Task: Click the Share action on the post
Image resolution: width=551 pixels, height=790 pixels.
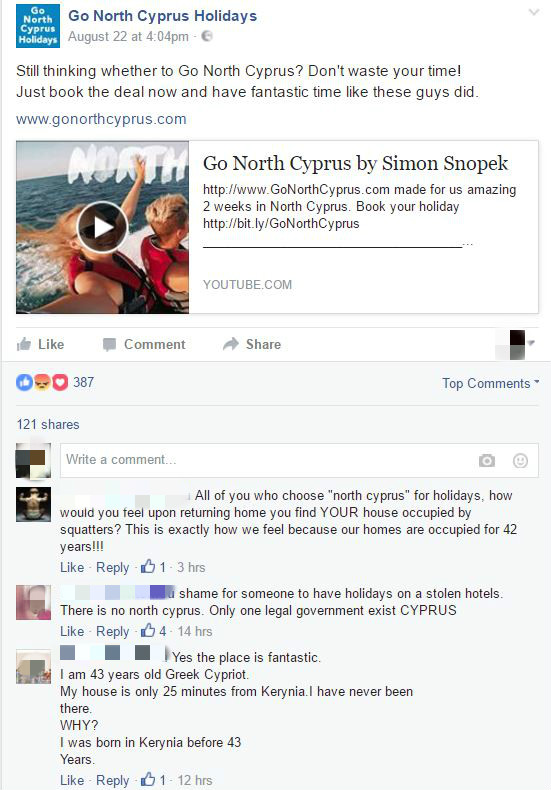Action: (x=252, y=344)
